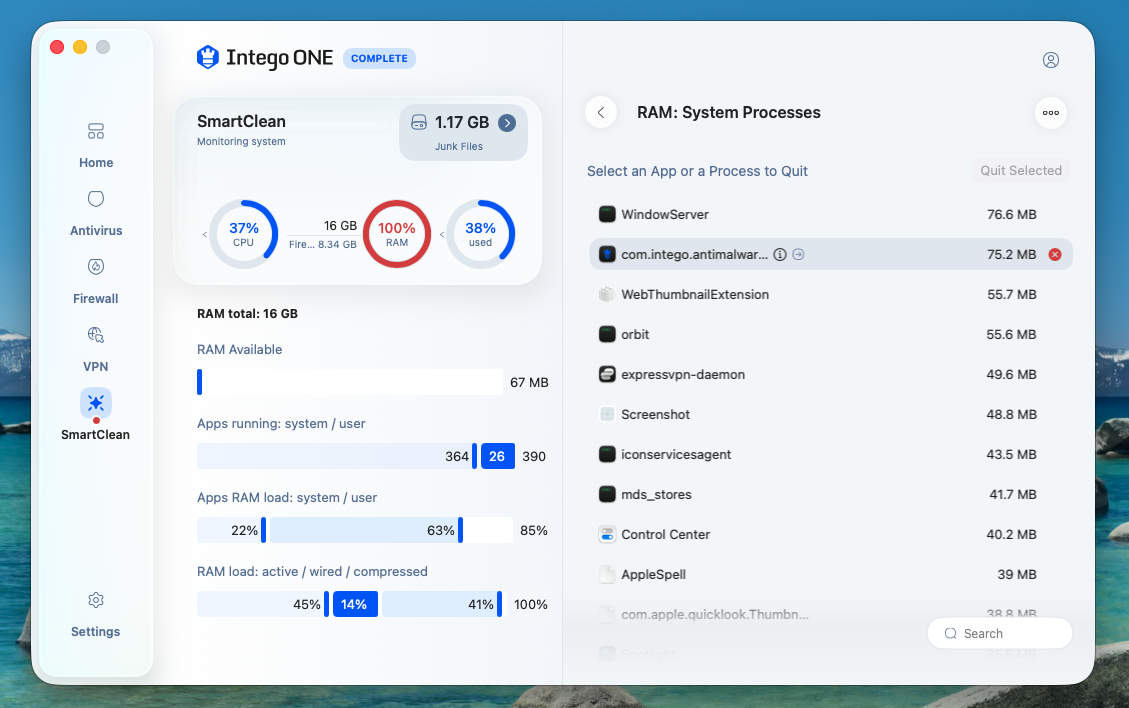Open the Home tab label
Screen dimensions: 1129x708
point(96,163)
